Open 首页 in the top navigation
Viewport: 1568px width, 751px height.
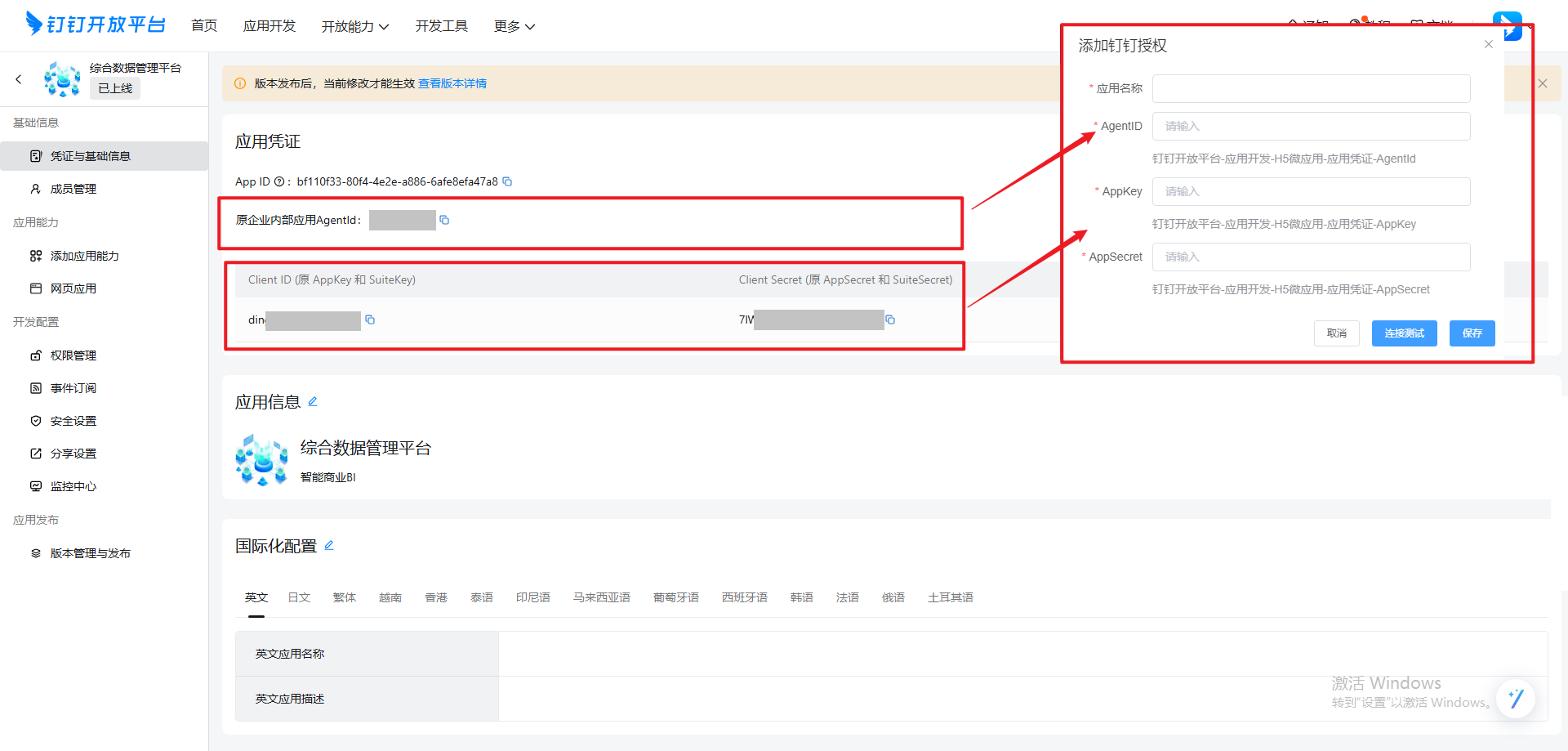204,26
